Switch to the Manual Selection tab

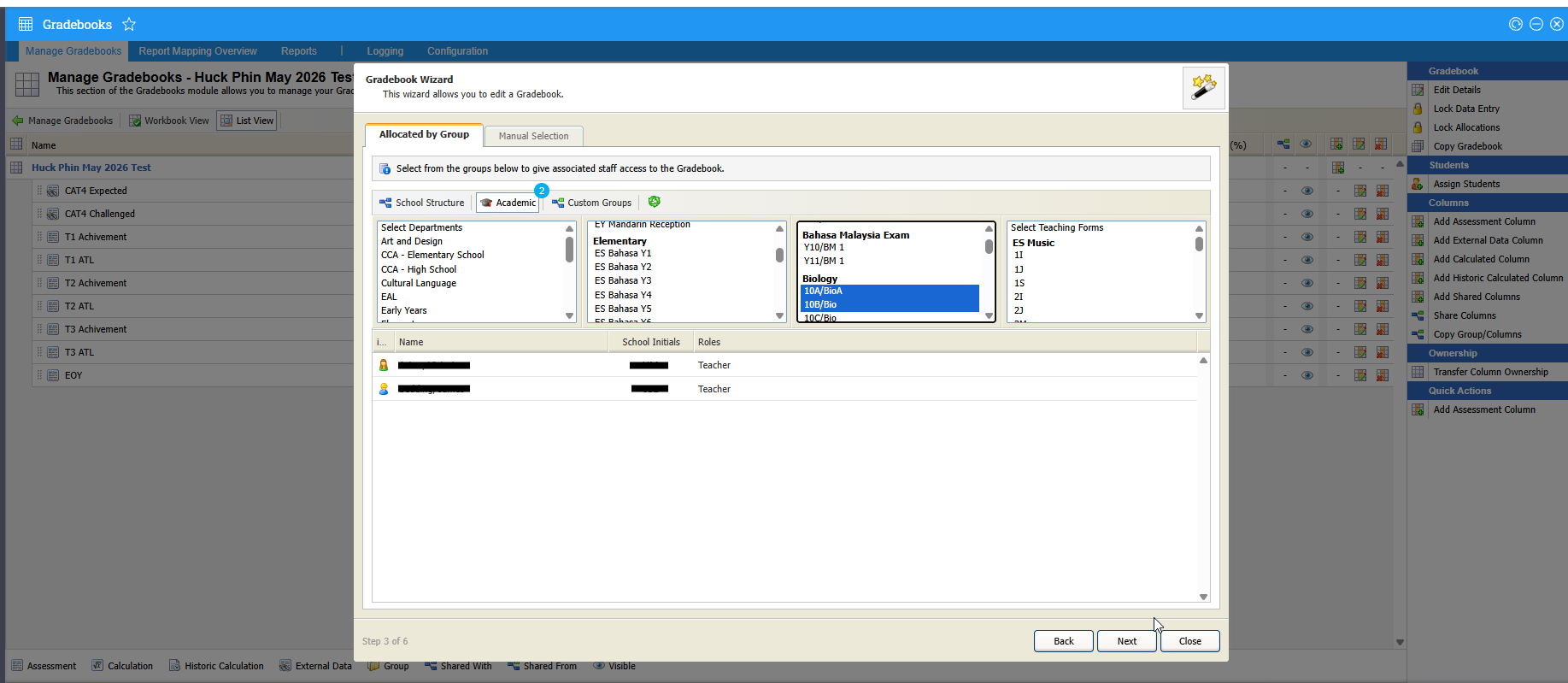(533, 136)
